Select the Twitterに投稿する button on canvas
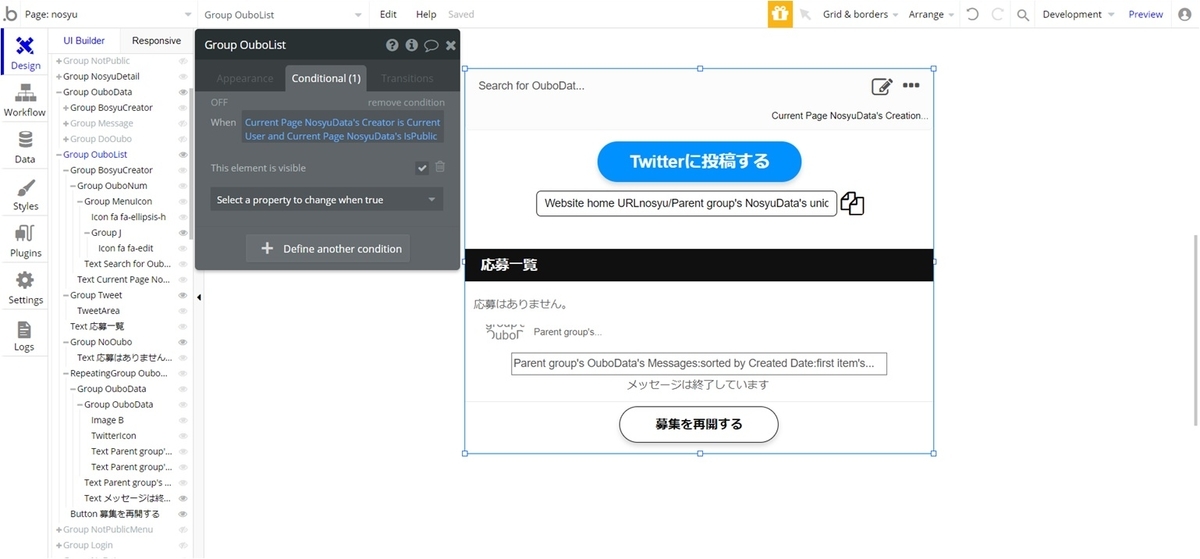The height and width of the screenshot is (559, 1200). 699,162
